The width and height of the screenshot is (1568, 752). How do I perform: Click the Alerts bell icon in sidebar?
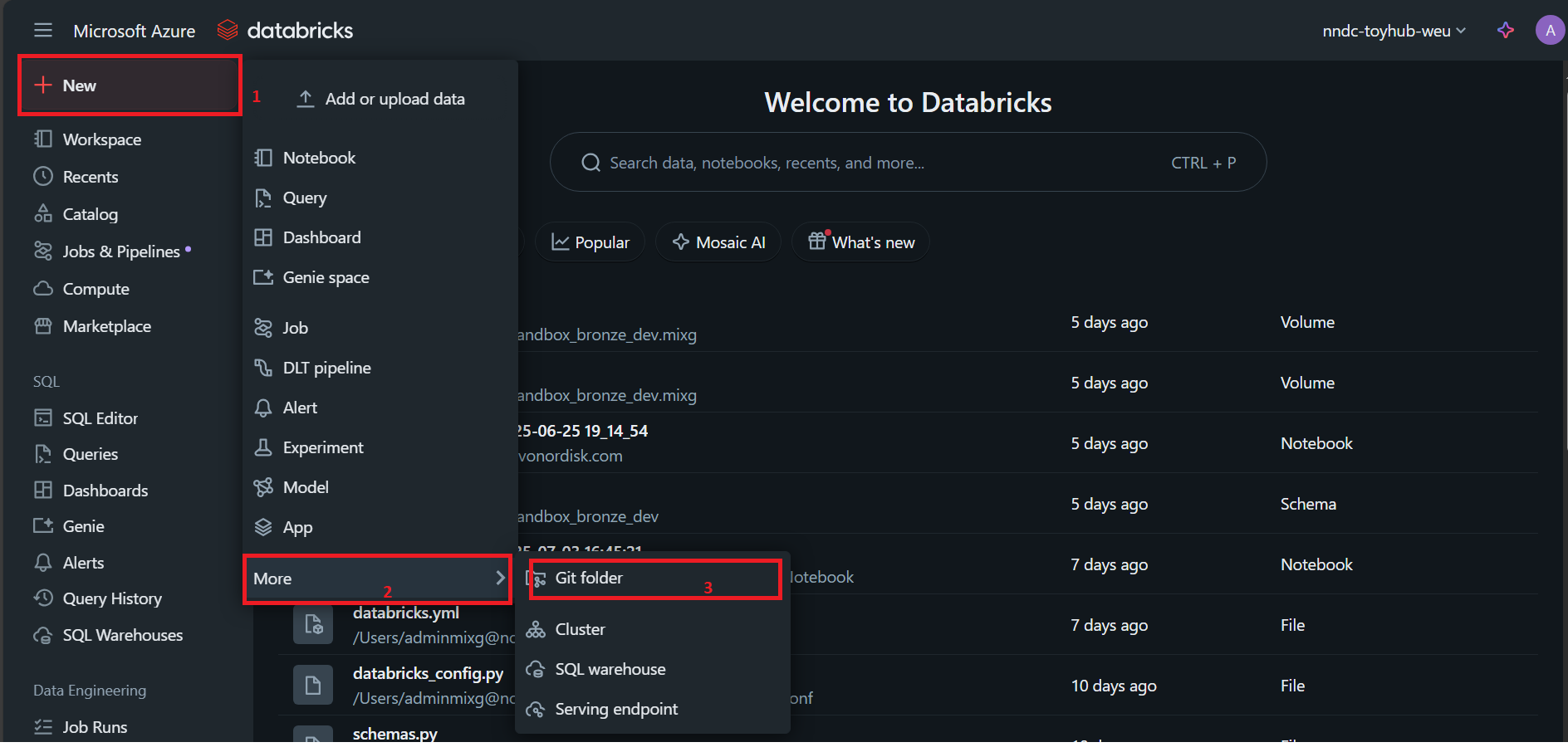pos(43,562)
